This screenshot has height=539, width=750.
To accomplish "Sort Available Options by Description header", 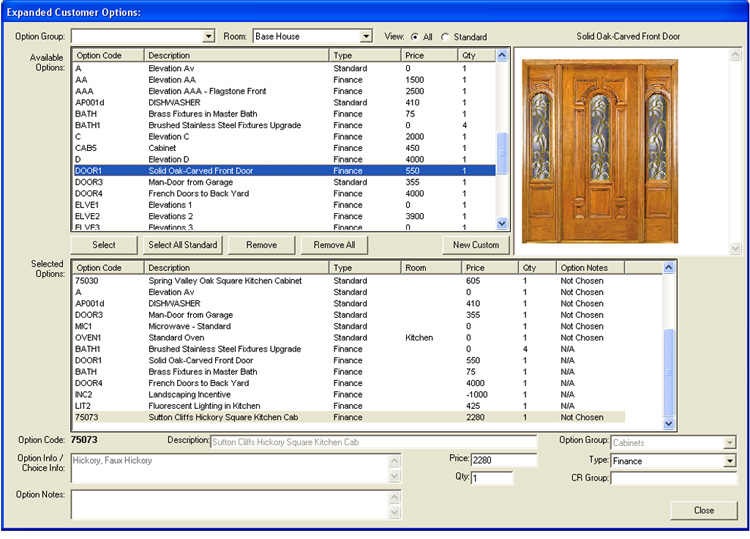I will coord(237,55).
